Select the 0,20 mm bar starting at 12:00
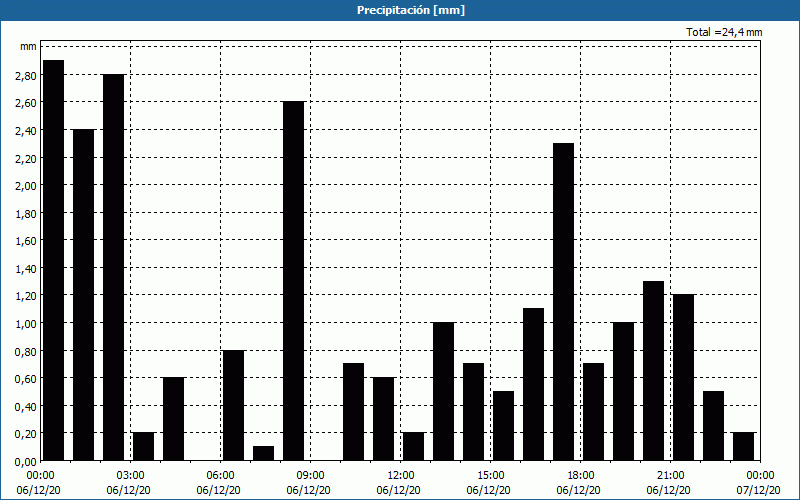This screenshot has height=500, width=800. [x=413, y=446]
